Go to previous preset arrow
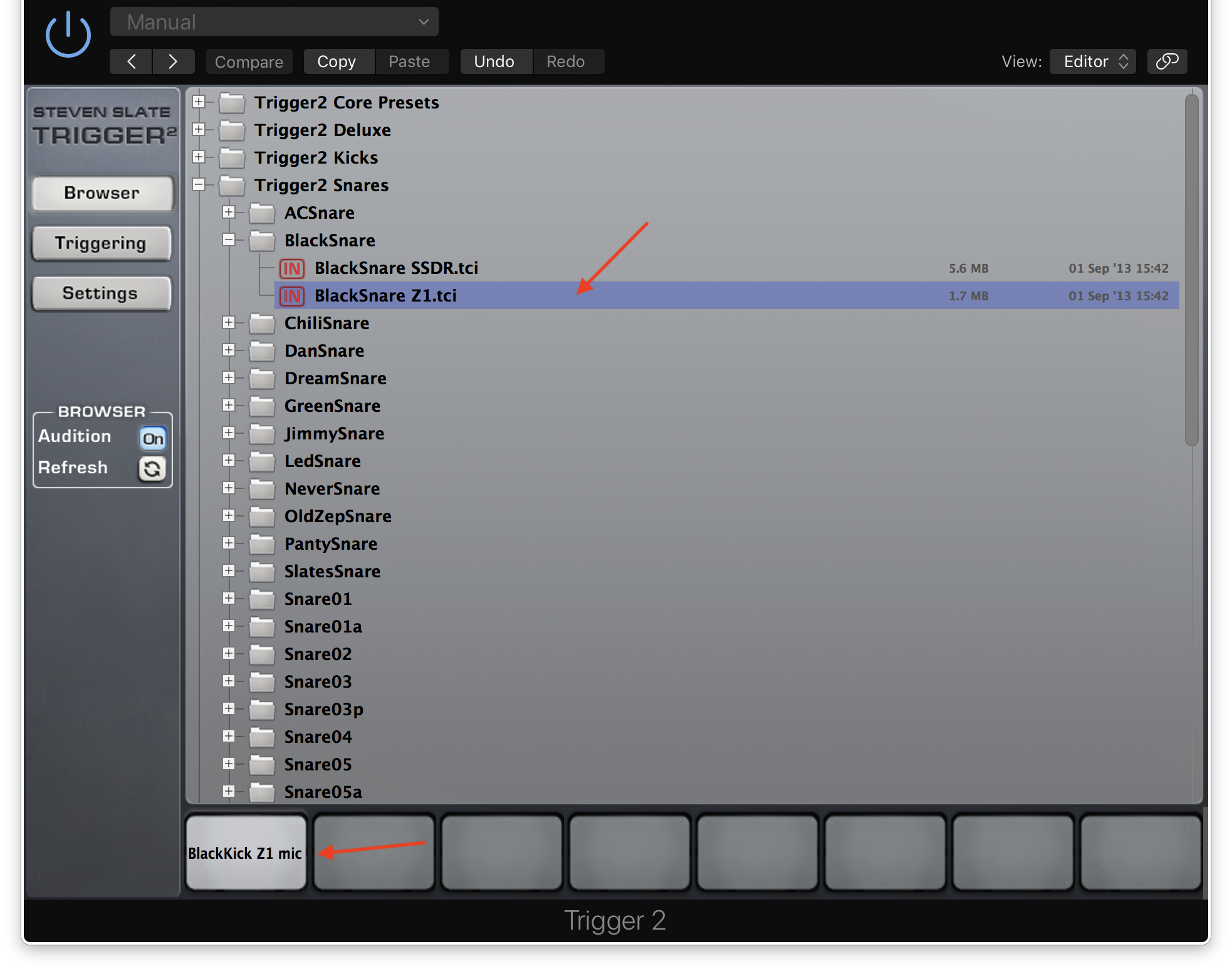This screenshot has width=1232, height=971. tap(131, 61)
